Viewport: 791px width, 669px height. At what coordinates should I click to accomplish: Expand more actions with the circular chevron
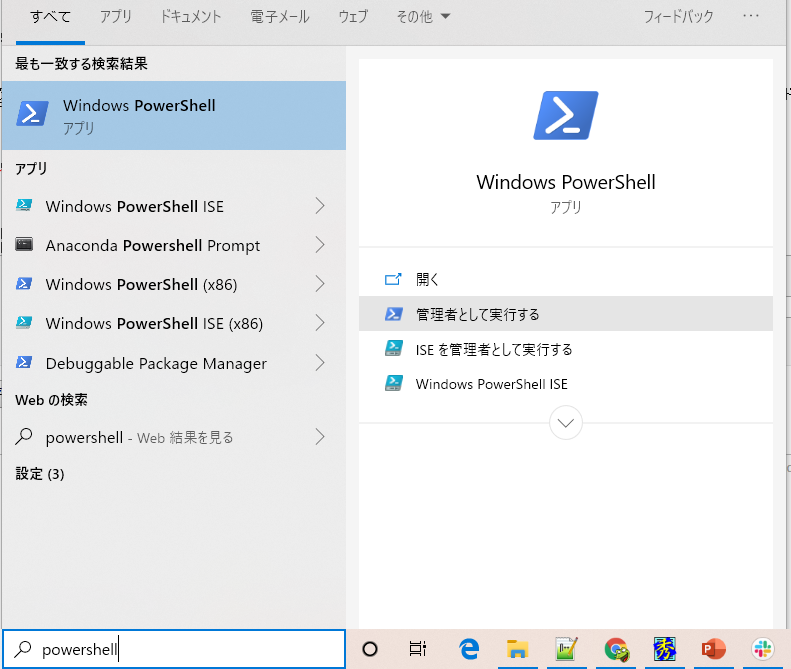point(566,423)
